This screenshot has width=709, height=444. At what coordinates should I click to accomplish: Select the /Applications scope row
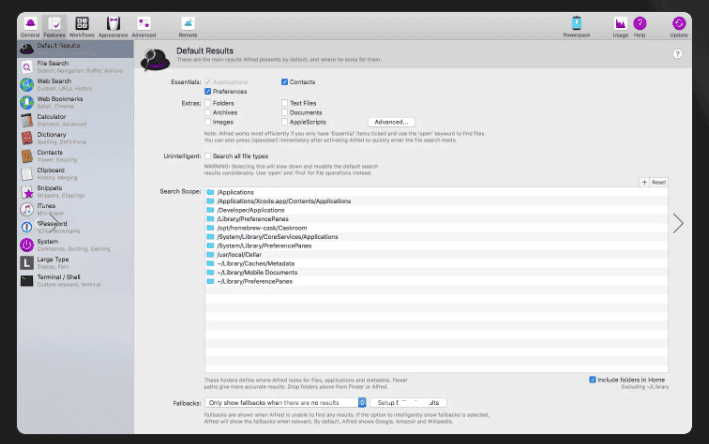tap(436, 192)
